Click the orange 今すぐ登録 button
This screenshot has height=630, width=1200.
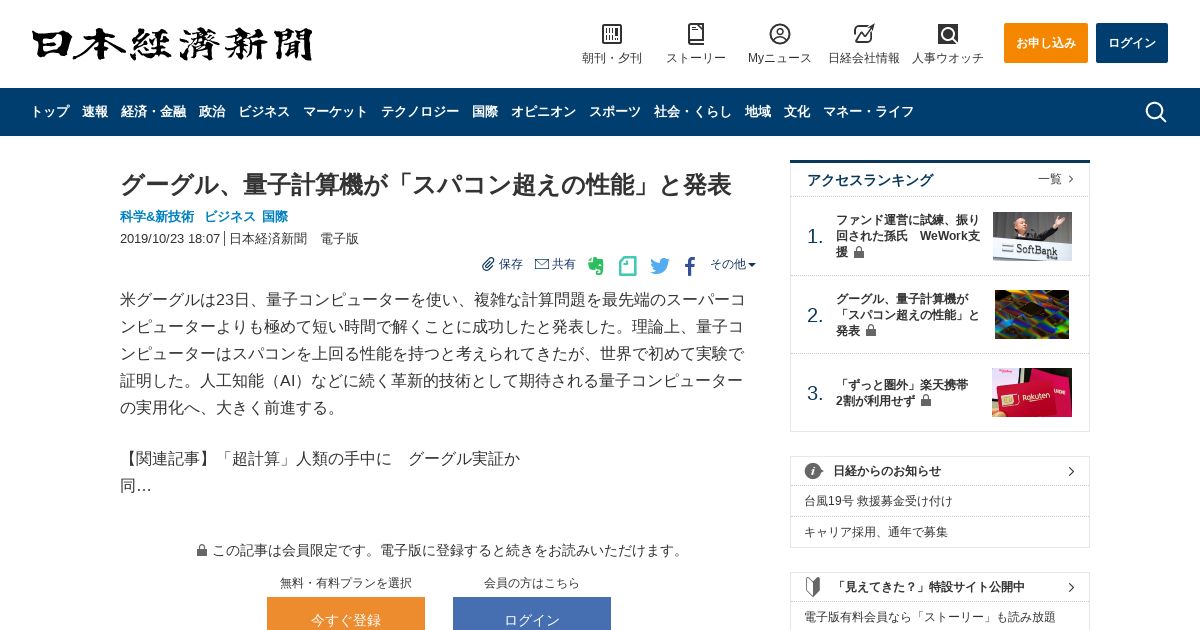tap(346, 614)
